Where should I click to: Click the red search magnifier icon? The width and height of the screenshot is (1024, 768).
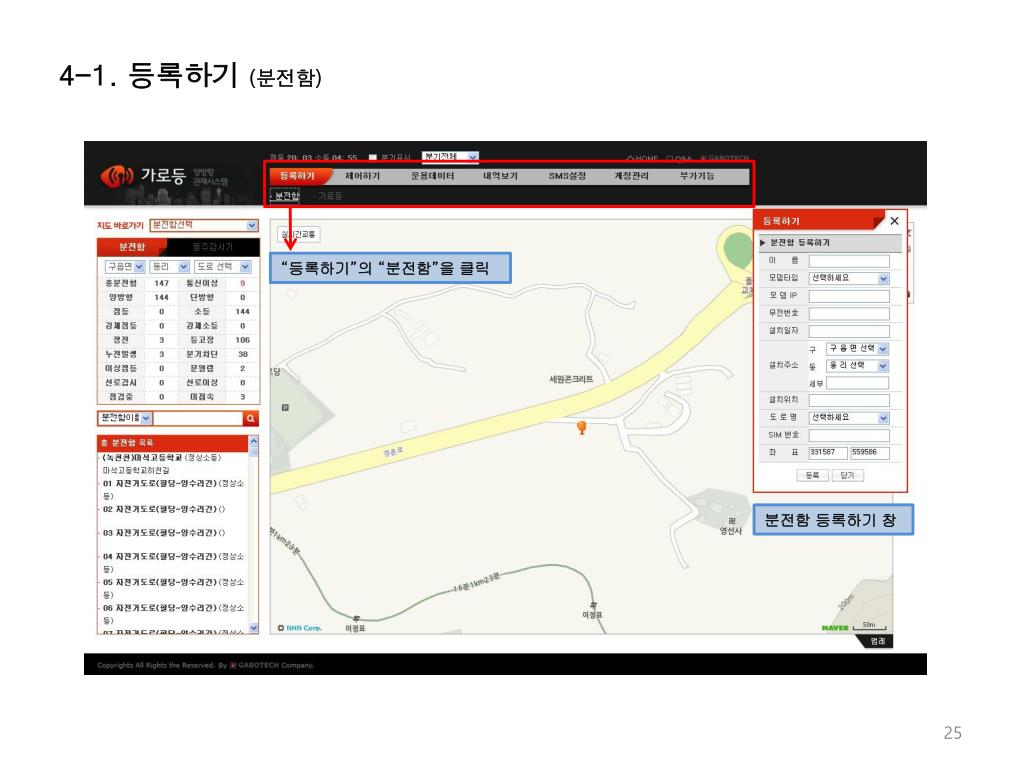point(250,419)
